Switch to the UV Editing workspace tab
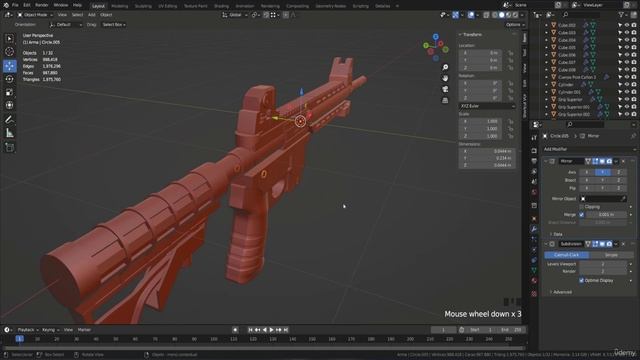This screenshot has height=360, width=640. click(168, 6)
